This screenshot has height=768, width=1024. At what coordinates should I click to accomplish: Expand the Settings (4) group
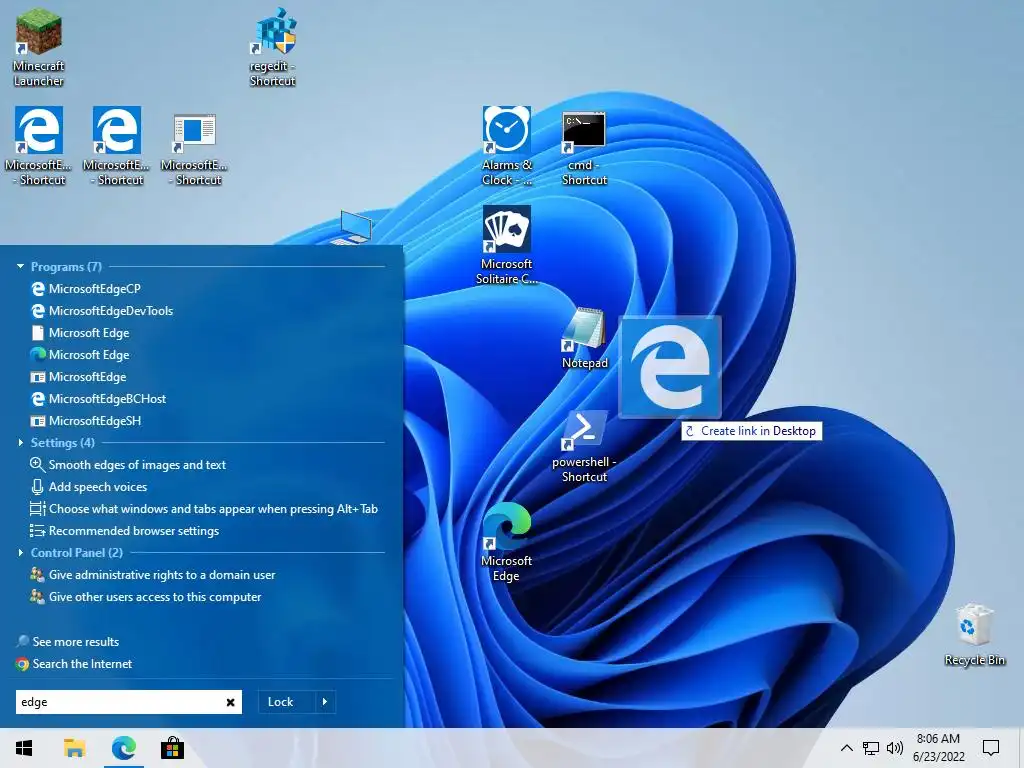[x=20, y=443]
